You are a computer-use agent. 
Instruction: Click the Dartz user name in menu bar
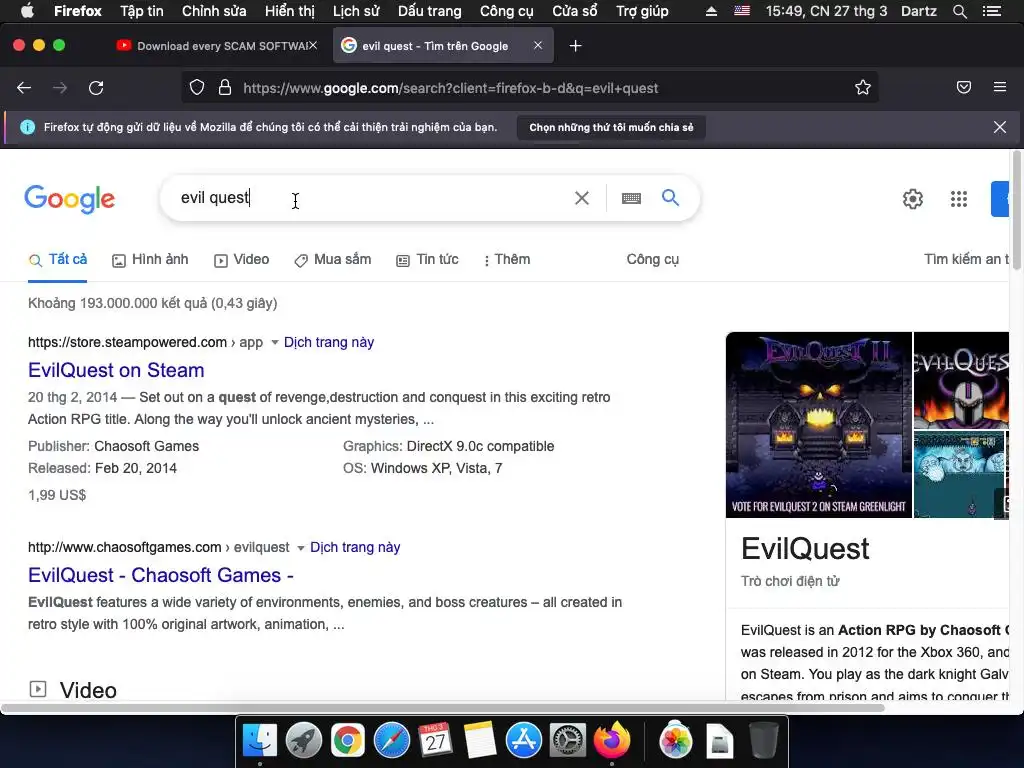(918, 11)
